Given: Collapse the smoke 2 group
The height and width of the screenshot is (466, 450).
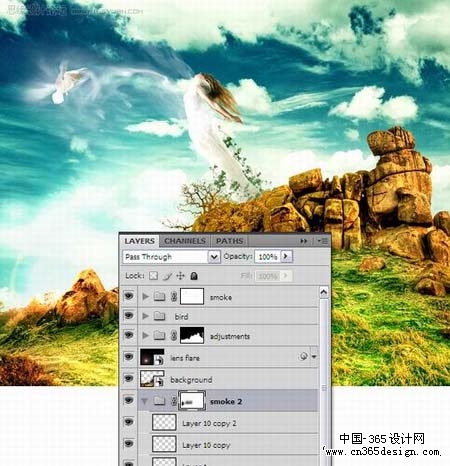Looking at the screenshot, I should 145,401.
